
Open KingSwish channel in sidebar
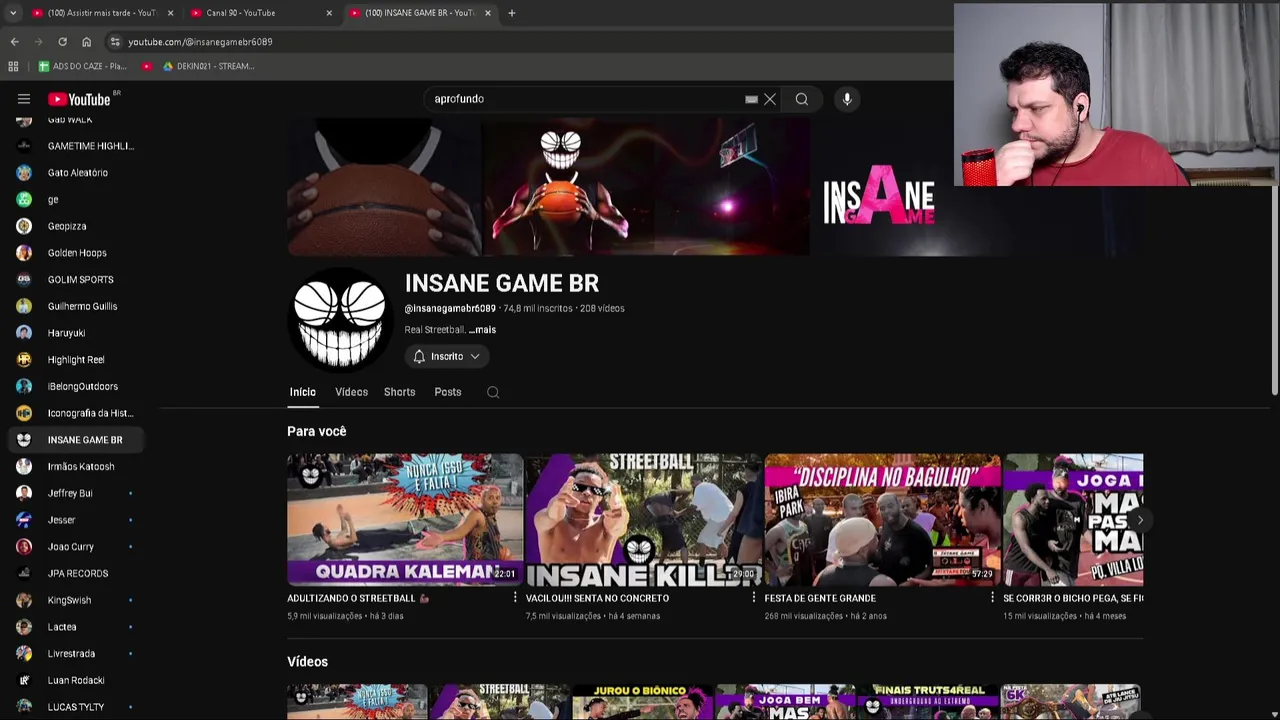click(x=77, y=600)
